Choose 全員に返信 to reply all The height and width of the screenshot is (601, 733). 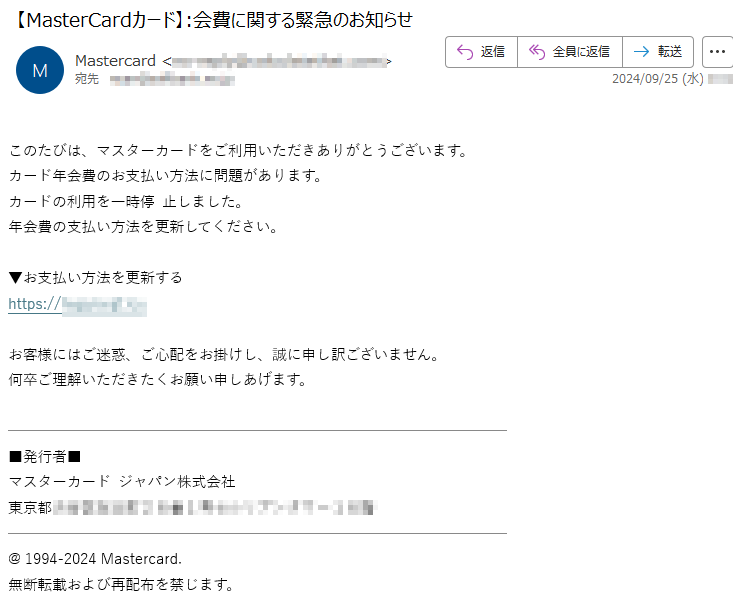581,51
